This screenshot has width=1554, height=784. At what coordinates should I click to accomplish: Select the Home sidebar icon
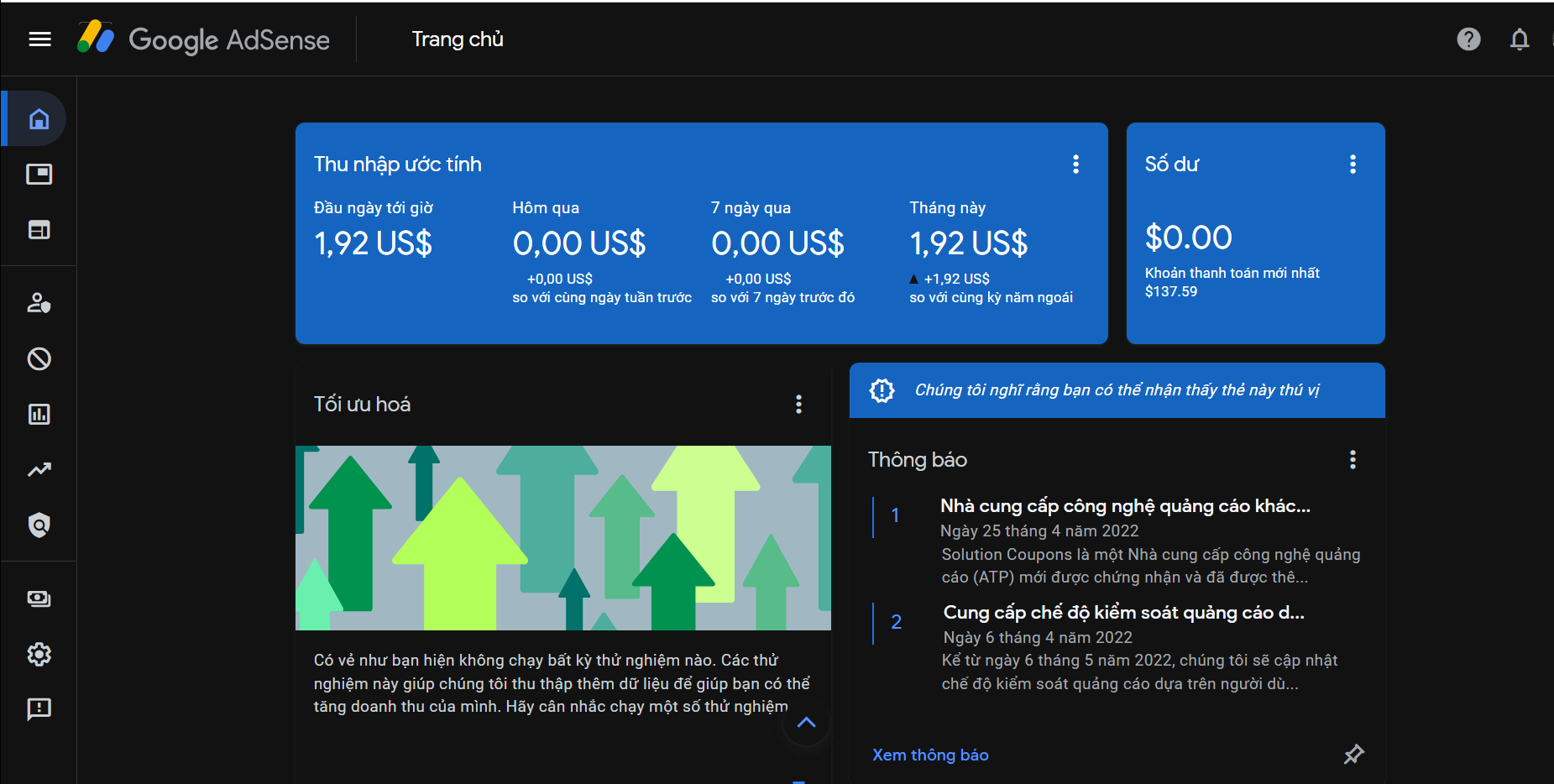point(39,119)
